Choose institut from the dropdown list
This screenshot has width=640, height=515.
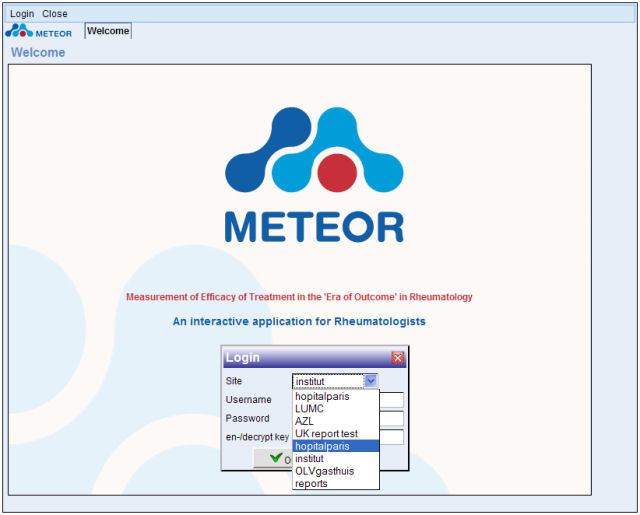click(310, 459)
